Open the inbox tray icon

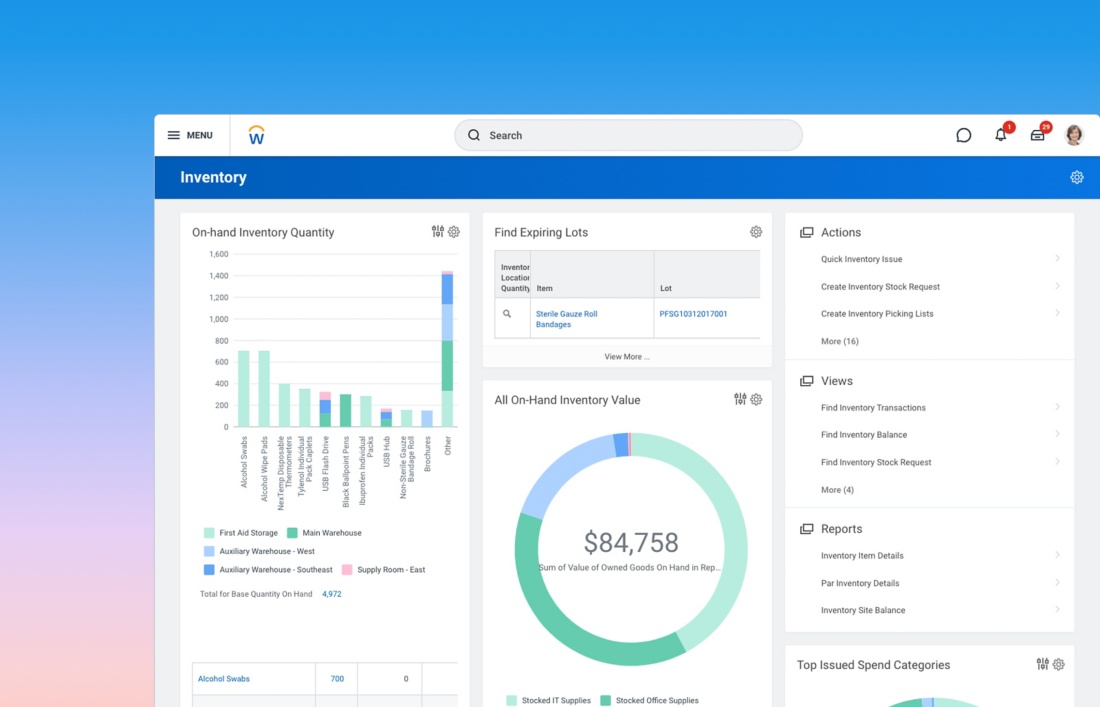(1037, 135)
